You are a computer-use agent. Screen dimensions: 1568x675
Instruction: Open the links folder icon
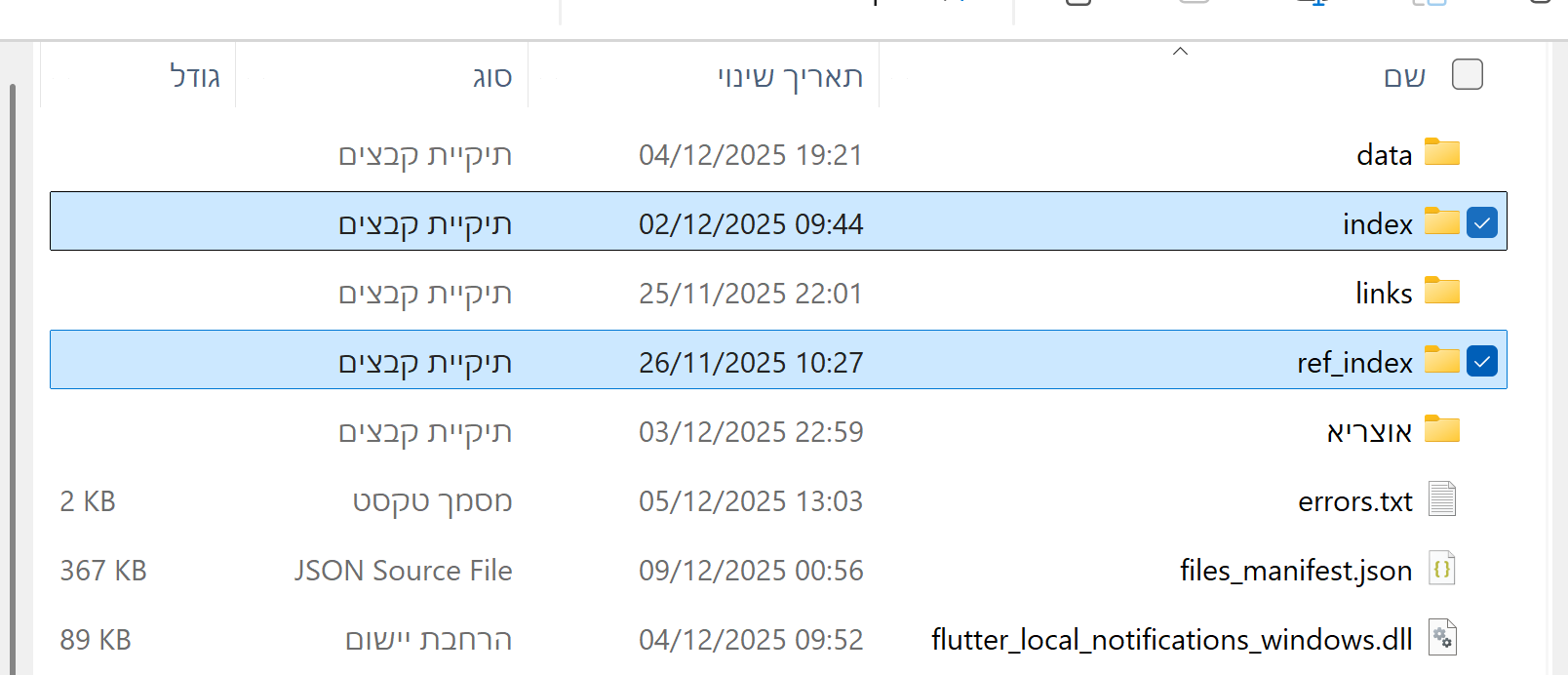pos(1444,292)
